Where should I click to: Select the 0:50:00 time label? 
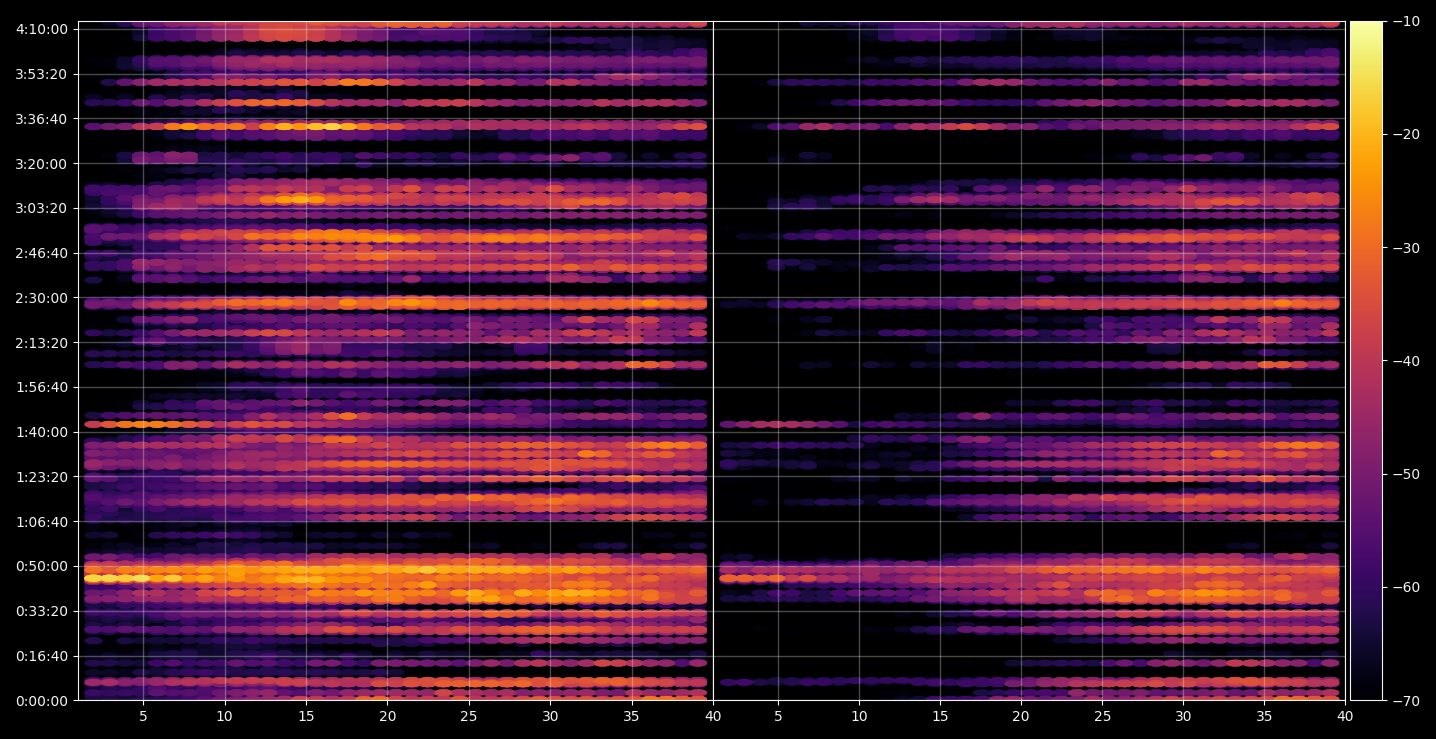[x=42, y=566]
